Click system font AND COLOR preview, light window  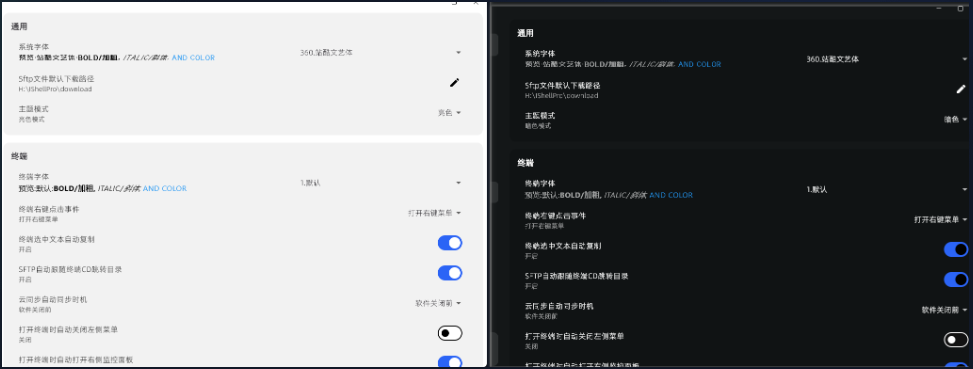[x=193, y=58]
